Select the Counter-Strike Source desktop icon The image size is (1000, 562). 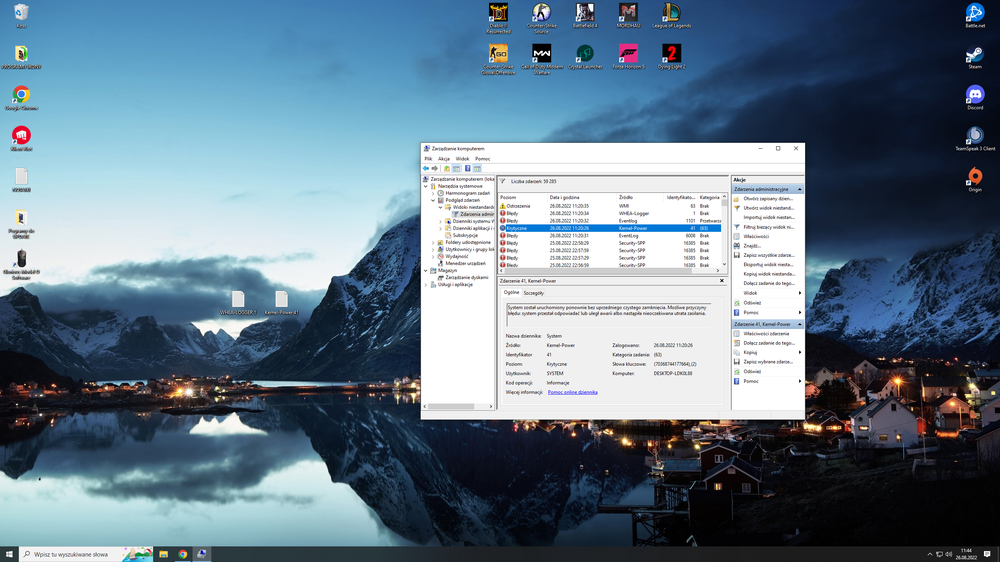(x=541, y=18)
